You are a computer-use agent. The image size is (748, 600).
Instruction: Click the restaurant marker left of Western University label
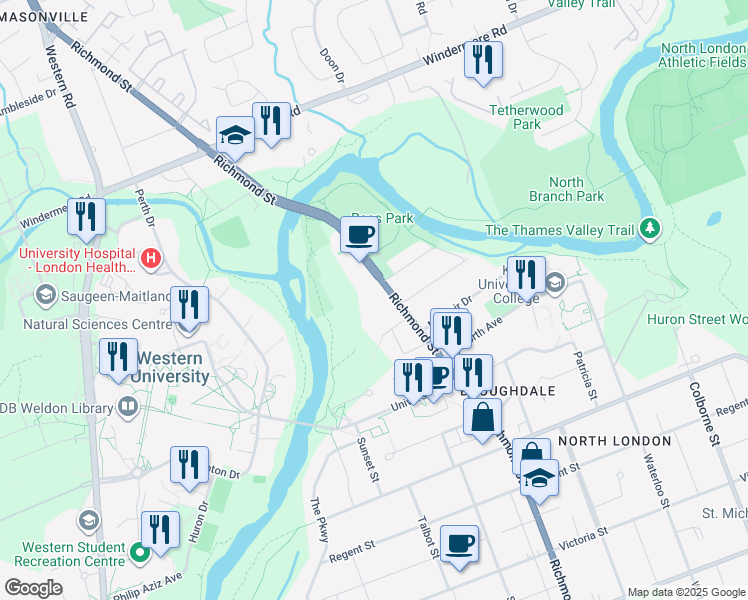[x=118, y=359]
